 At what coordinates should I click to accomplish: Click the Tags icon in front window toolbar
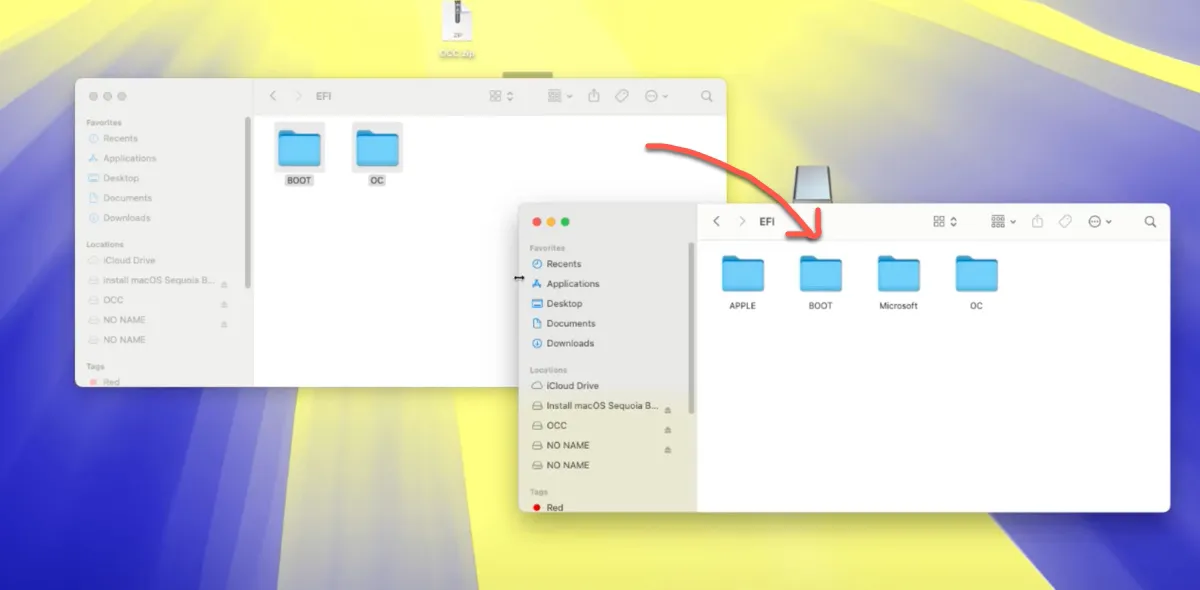tap(1065, 222)
